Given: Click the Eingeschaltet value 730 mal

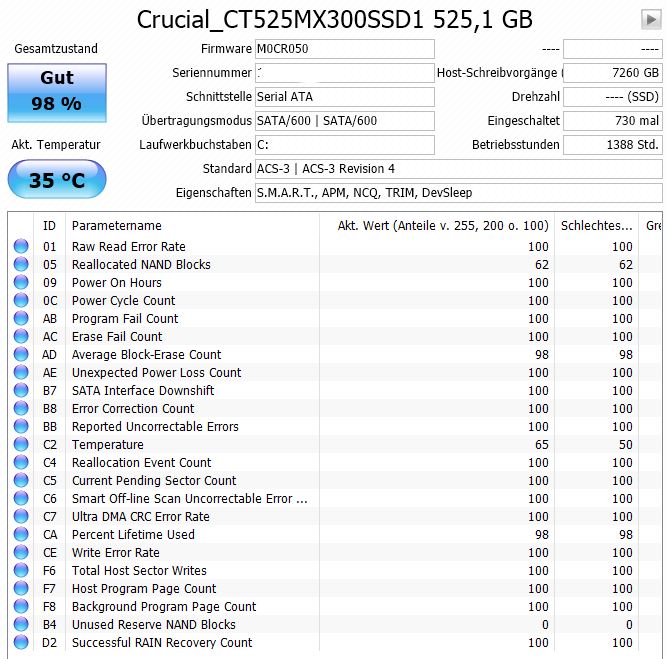Looking at the screenshot, I should pos(613,121).
